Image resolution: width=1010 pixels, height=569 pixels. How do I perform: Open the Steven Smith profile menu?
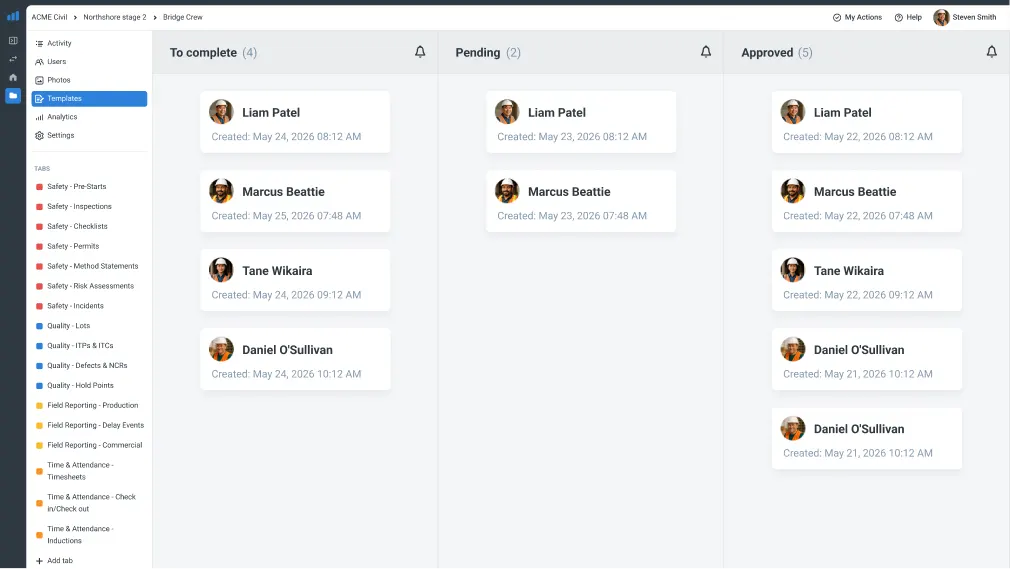tap(964, 17)
